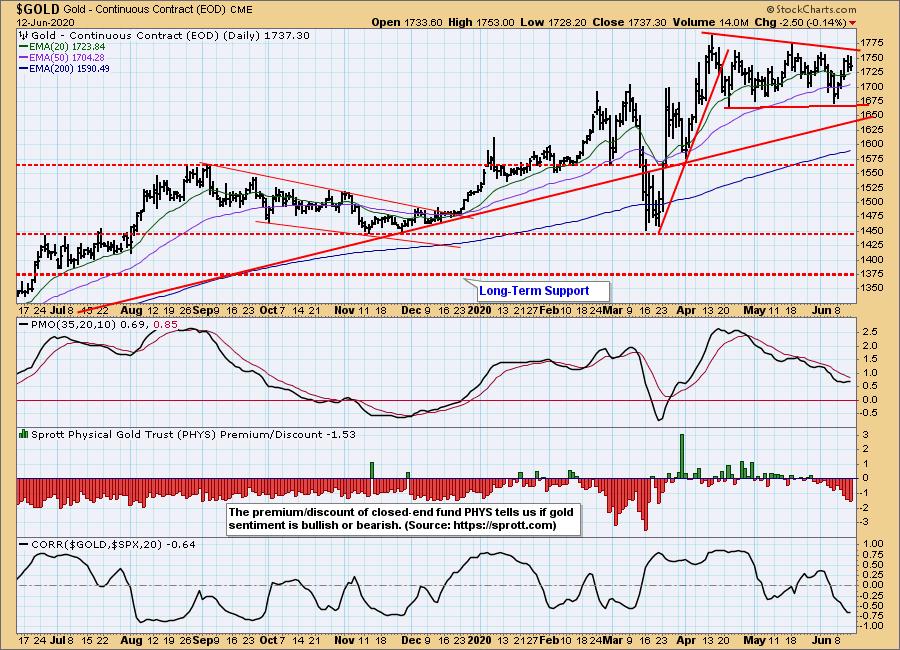Click the Volume 14.0M readout

tap(711, 22)
